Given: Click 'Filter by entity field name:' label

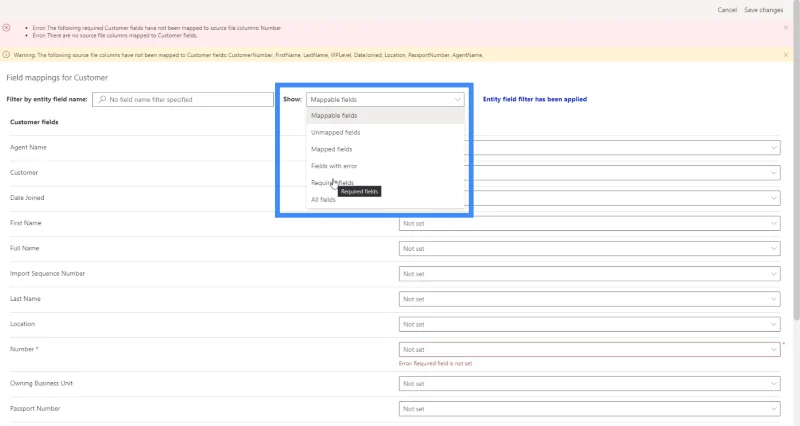Looking at the screenshot, I should (46, 99).
